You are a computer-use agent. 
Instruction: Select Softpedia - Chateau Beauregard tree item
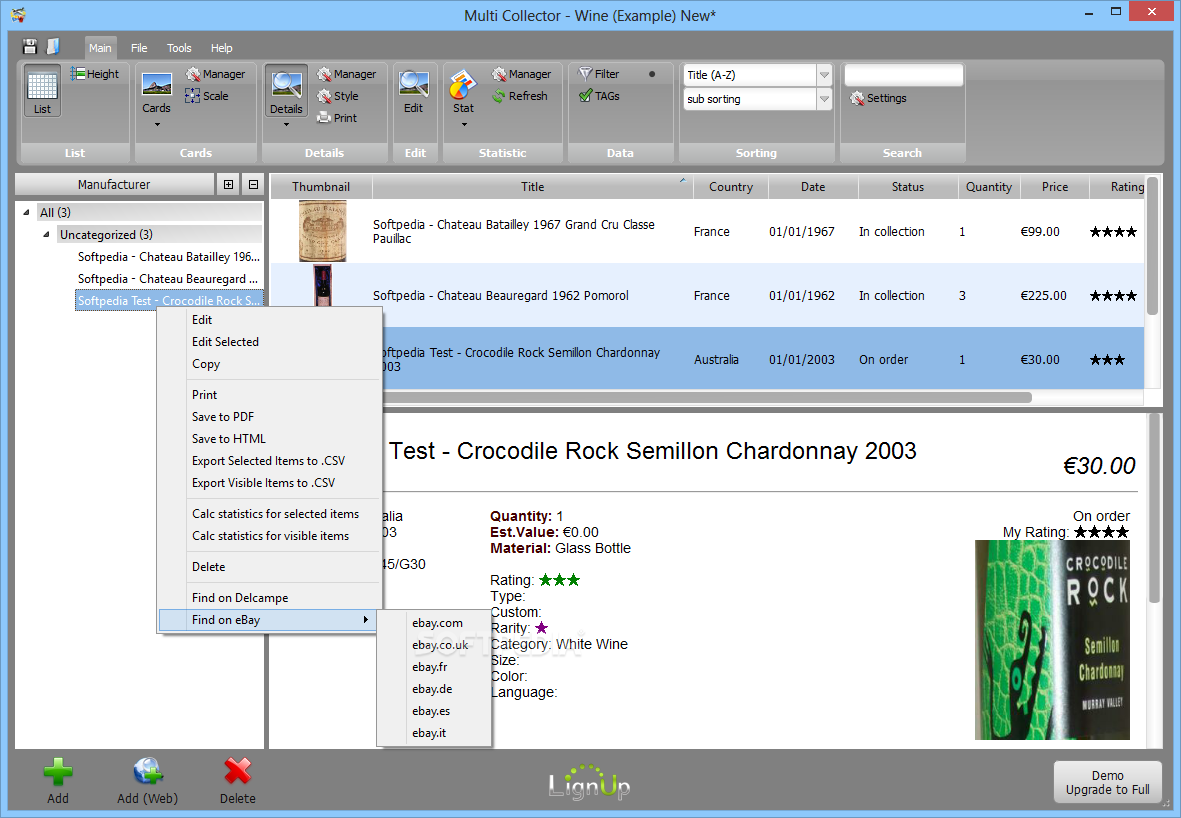point(168,278)
